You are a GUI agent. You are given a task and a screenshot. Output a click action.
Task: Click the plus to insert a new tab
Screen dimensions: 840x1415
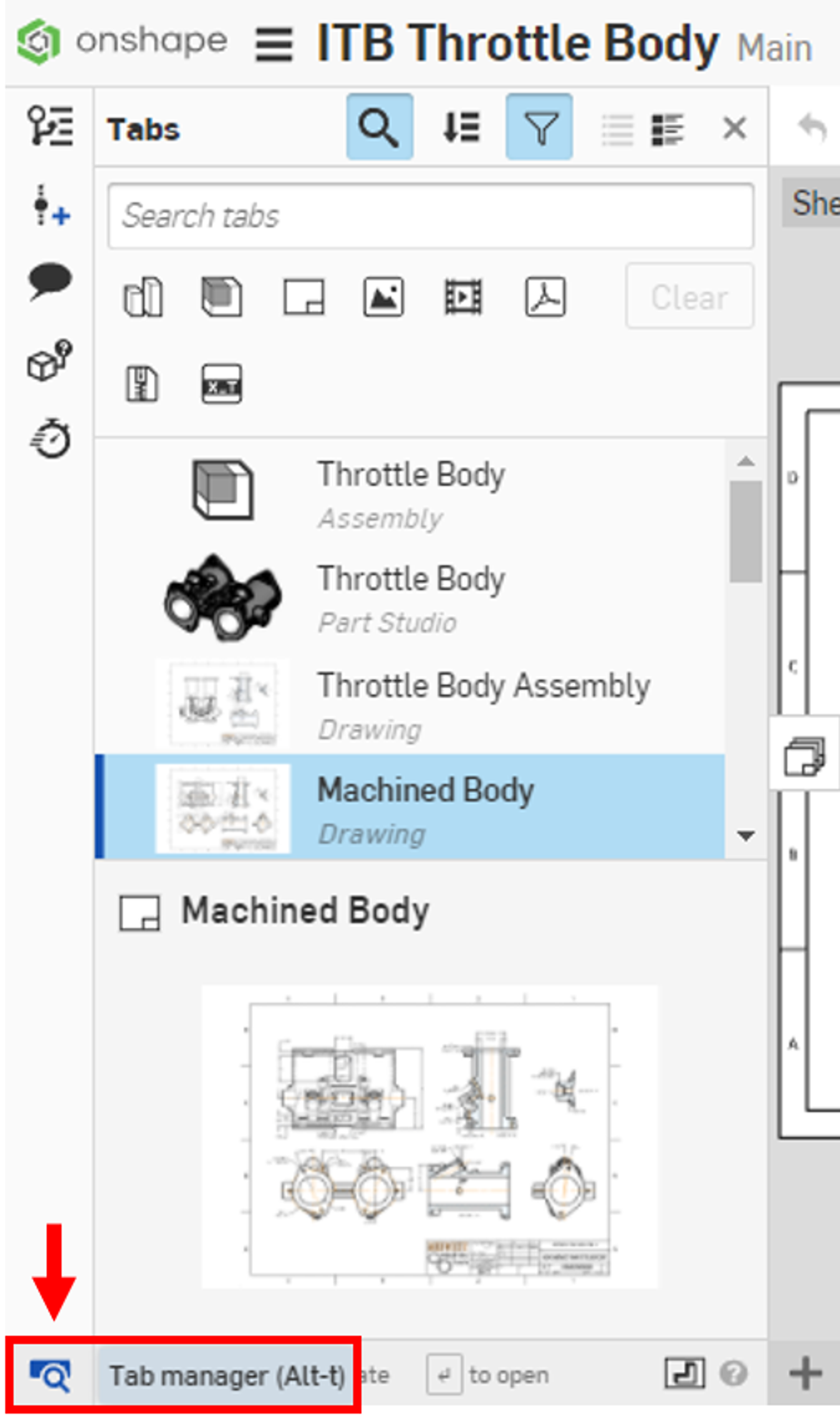(806, 1374)
